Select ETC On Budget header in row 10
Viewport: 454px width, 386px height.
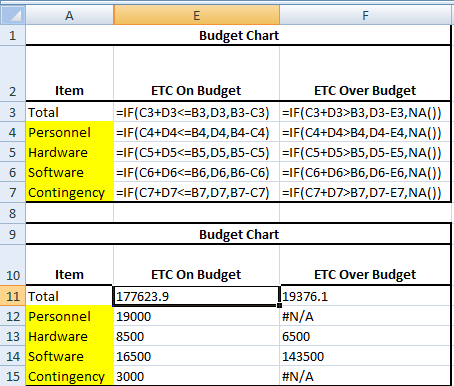click(x=196, y=265)
